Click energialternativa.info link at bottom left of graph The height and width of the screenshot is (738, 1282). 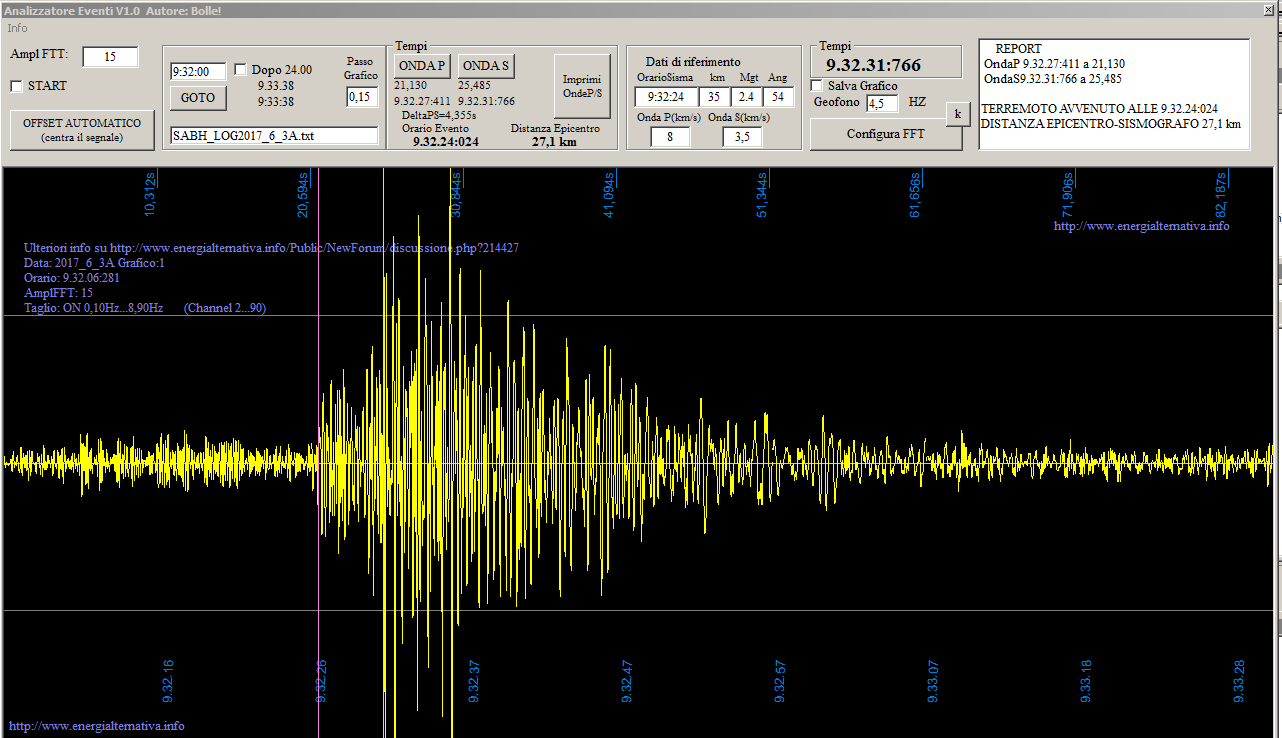tap(97, 726)
